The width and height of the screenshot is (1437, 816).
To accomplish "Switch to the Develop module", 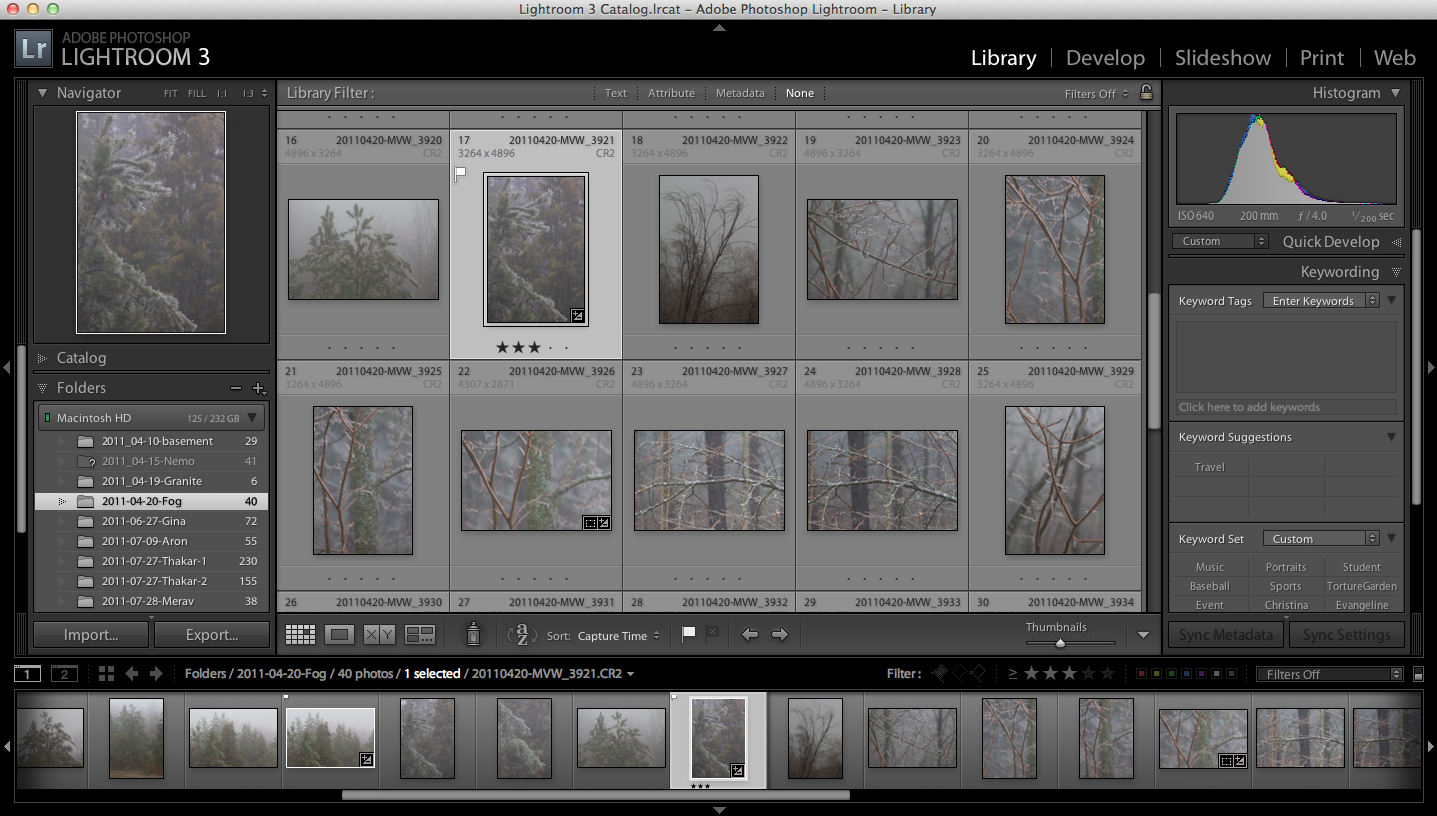I will point(1104,58).
